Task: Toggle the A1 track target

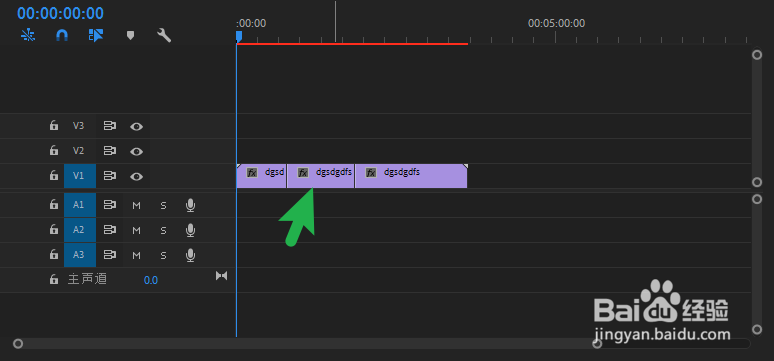Action: click(79, 205)
